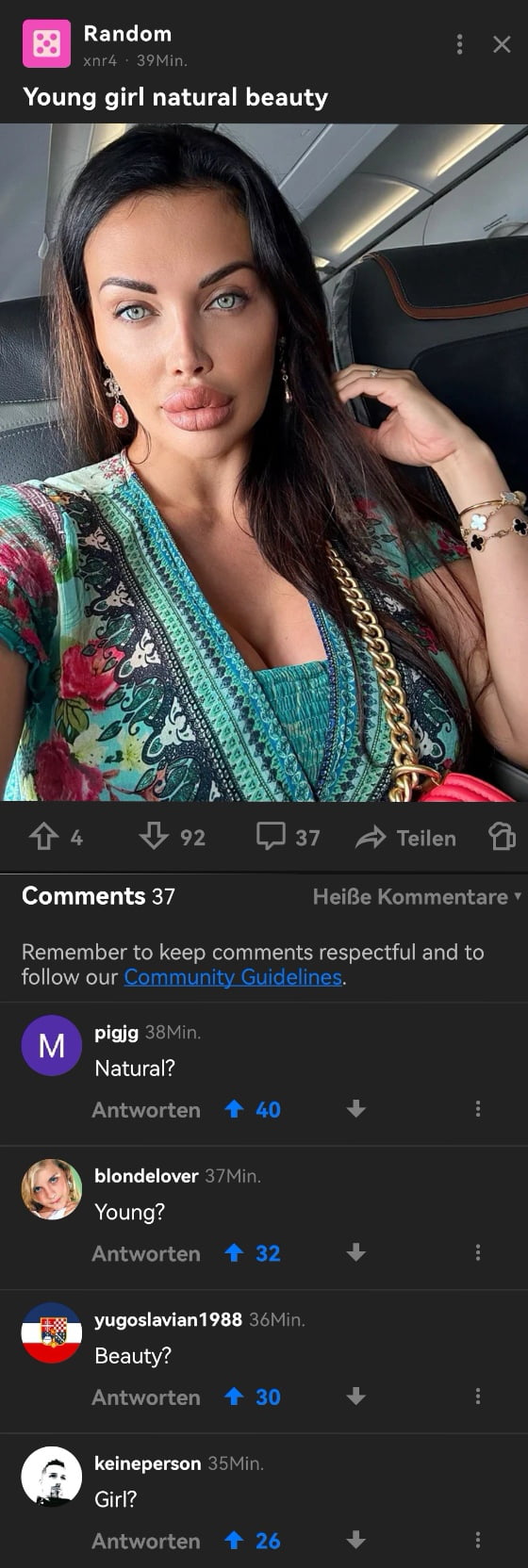
Task: Upvote the post with 4 upvotes
Action: (43, 836)
